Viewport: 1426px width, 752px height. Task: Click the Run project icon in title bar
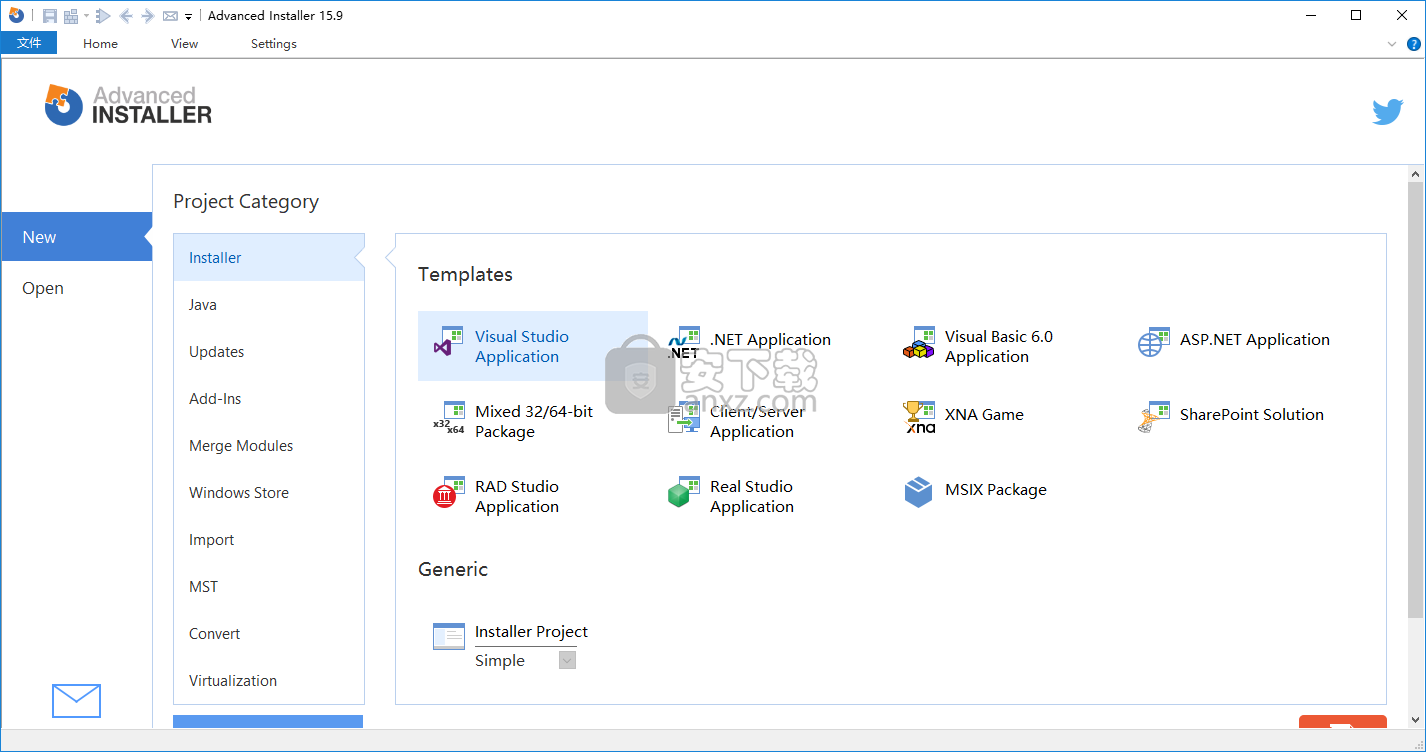tap(103, 16)
